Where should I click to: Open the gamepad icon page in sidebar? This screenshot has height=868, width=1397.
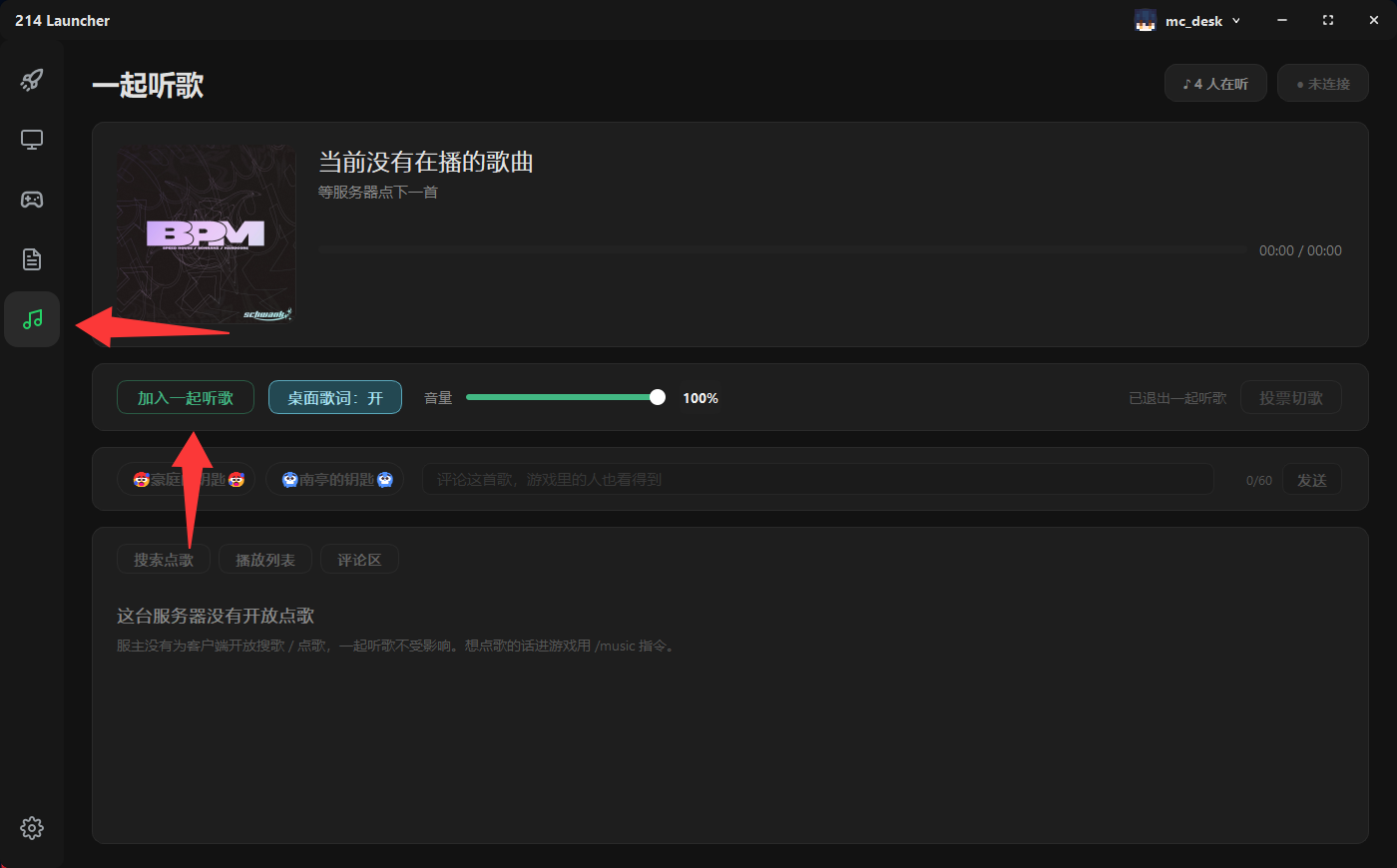32,200
